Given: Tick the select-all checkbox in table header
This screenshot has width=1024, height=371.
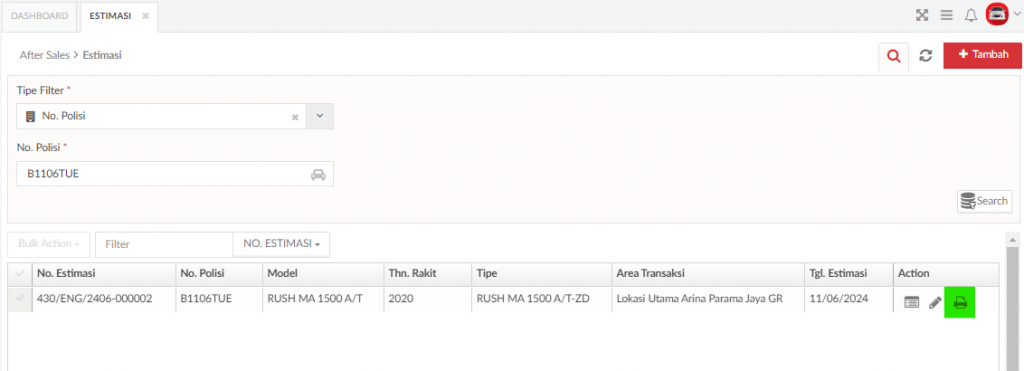Looking at the screenshot, I should point(20,273).
